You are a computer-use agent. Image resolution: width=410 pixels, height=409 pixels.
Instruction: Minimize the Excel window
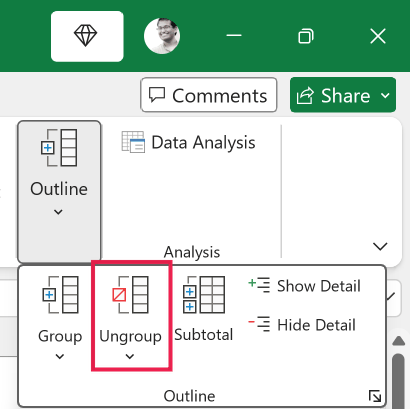(234, 35)
